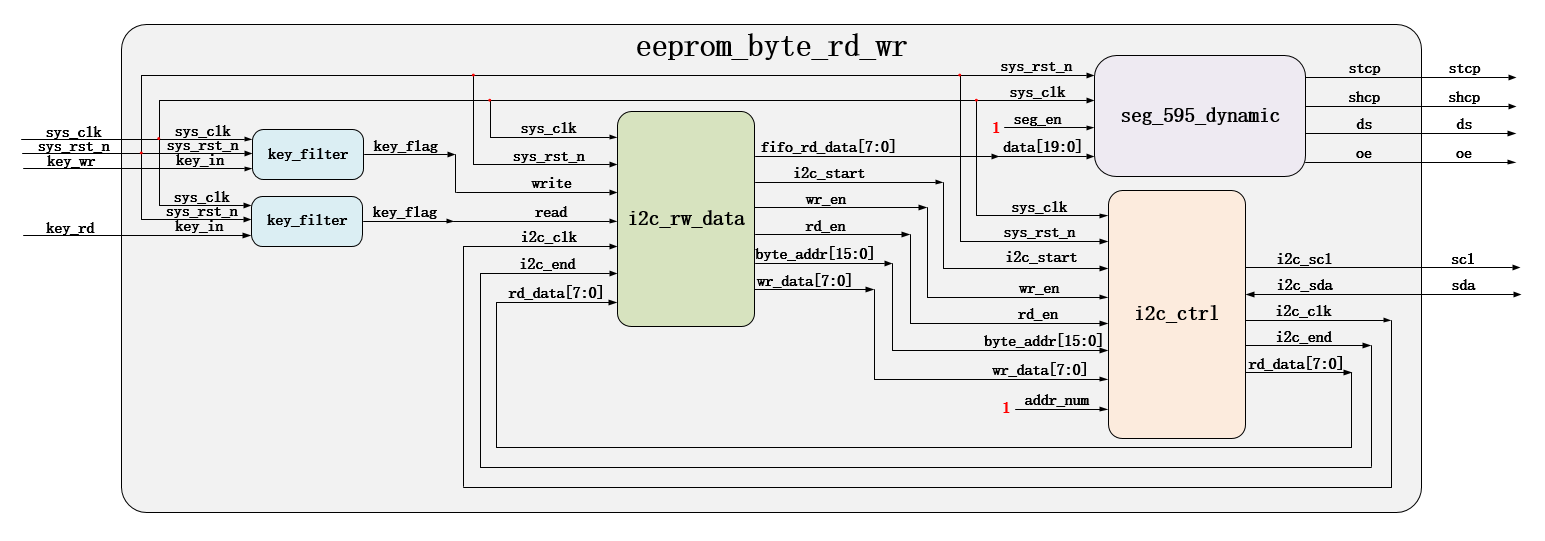The height and width of the screenshot is (541, 1545).
Task: Click i2c_start output label of i2c_rw_data
Action: (829, 173)
